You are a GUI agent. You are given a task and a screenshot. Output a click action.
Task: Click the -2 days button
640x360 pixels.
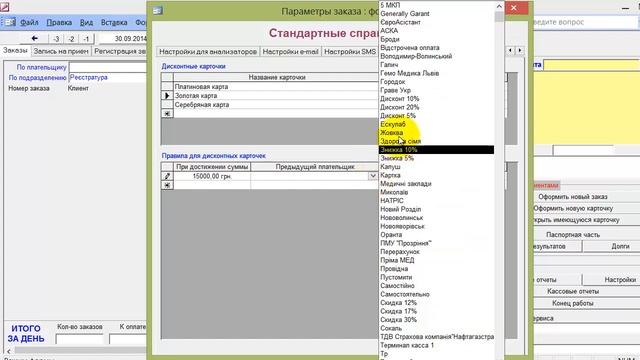[71, 39]
